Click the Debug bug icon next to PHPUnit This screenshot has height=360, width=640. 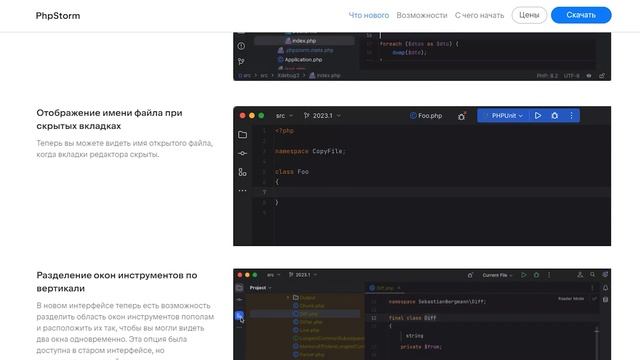[x=555, y=116]
